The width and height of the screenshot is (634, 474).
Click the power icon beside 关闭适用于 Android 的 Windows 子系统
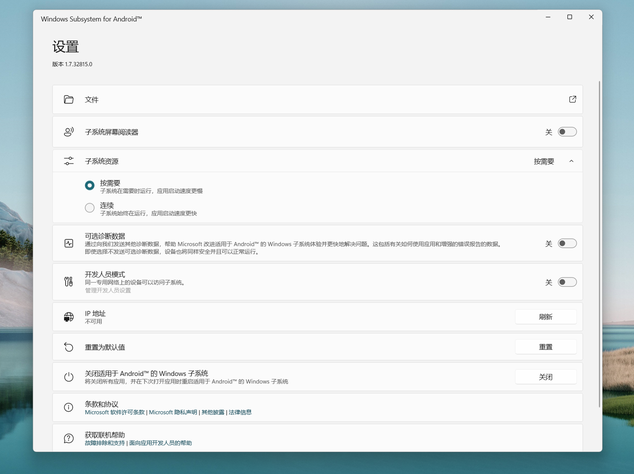click(69, 377)
